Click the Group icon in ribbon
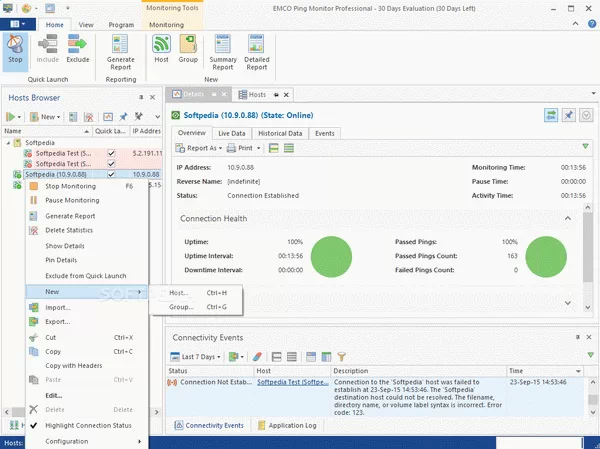This screenshot has width=600, height=449. click(x=188, y=50)
